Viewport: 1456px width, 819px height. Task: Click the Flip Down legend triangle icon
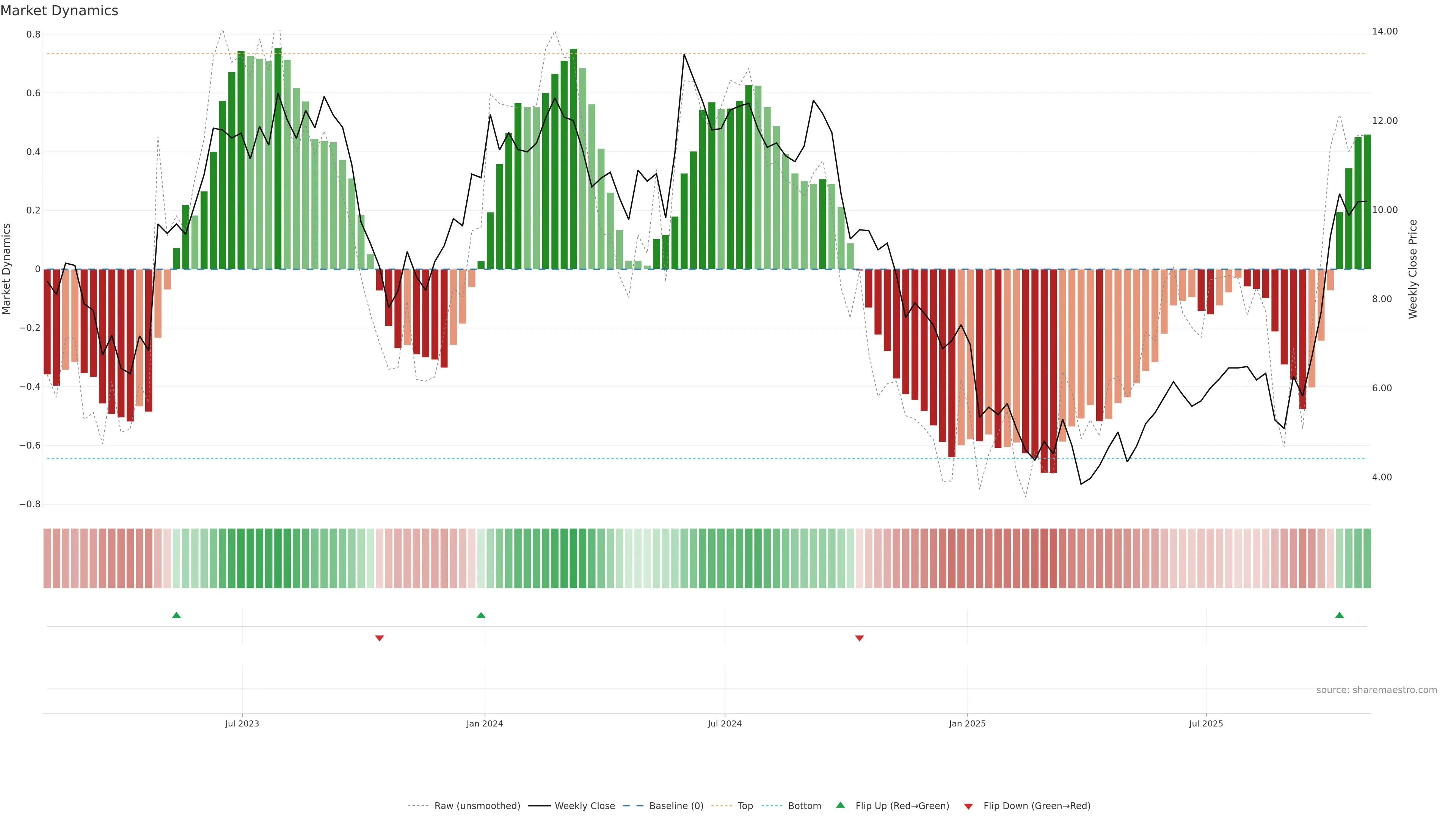coord(968,806)
